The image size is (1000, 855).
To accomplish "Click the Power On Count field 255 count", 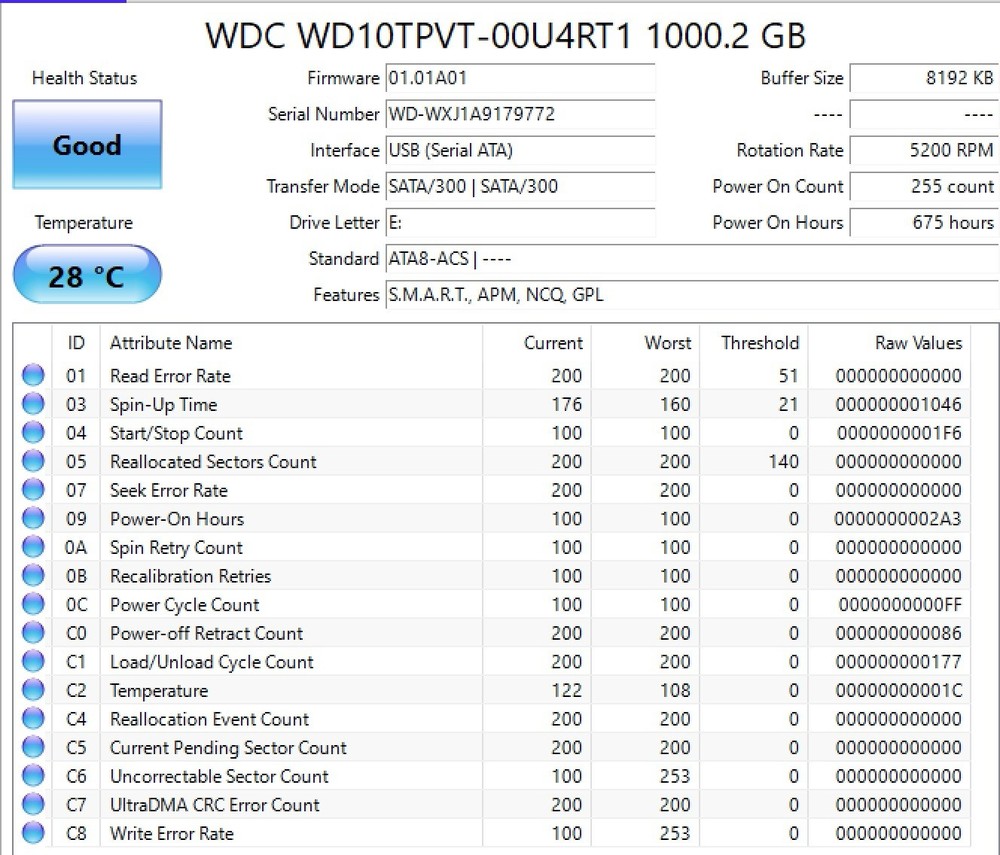I will 924,186.
